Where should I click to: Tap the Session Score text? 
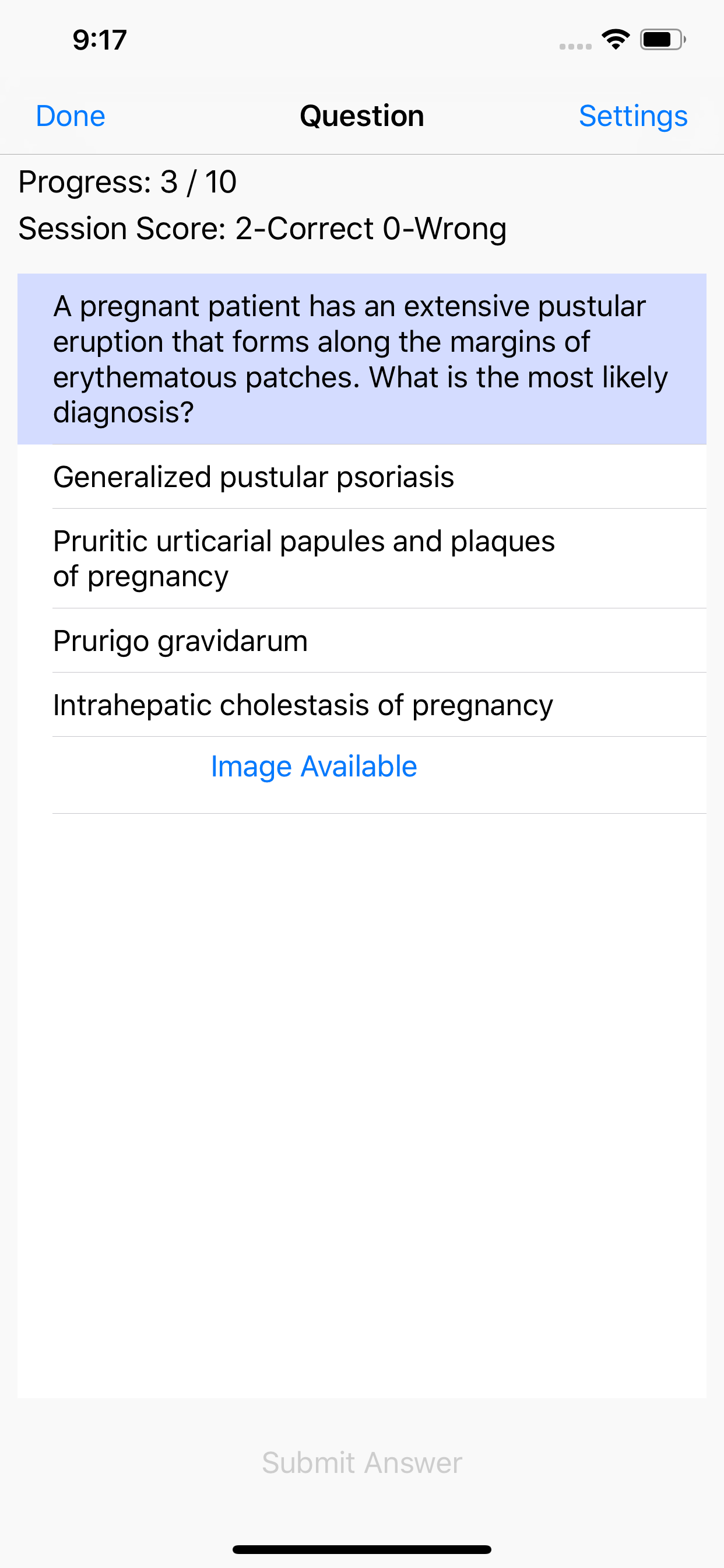pos(262,229)
